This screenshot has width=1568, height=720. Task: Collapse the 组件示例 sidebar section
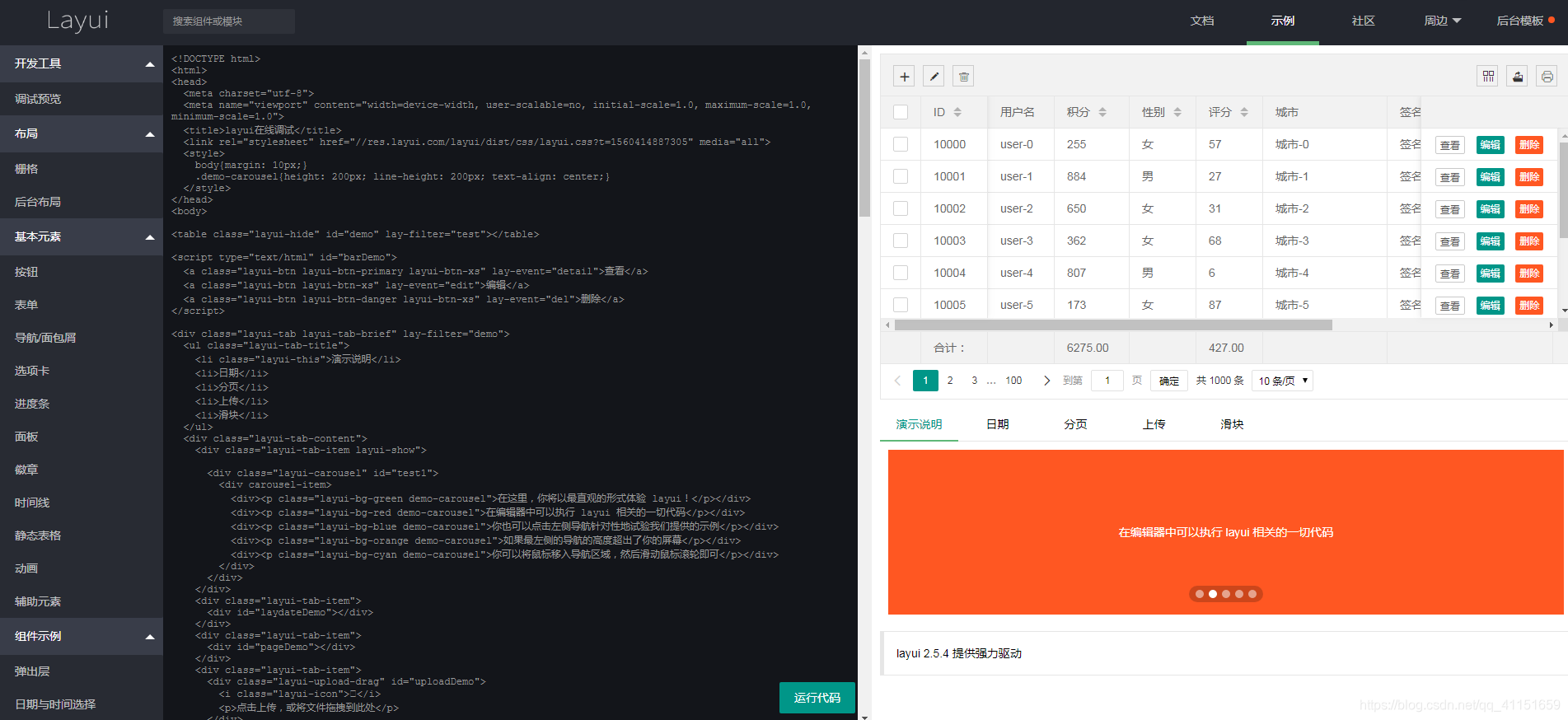coord(81,636)
